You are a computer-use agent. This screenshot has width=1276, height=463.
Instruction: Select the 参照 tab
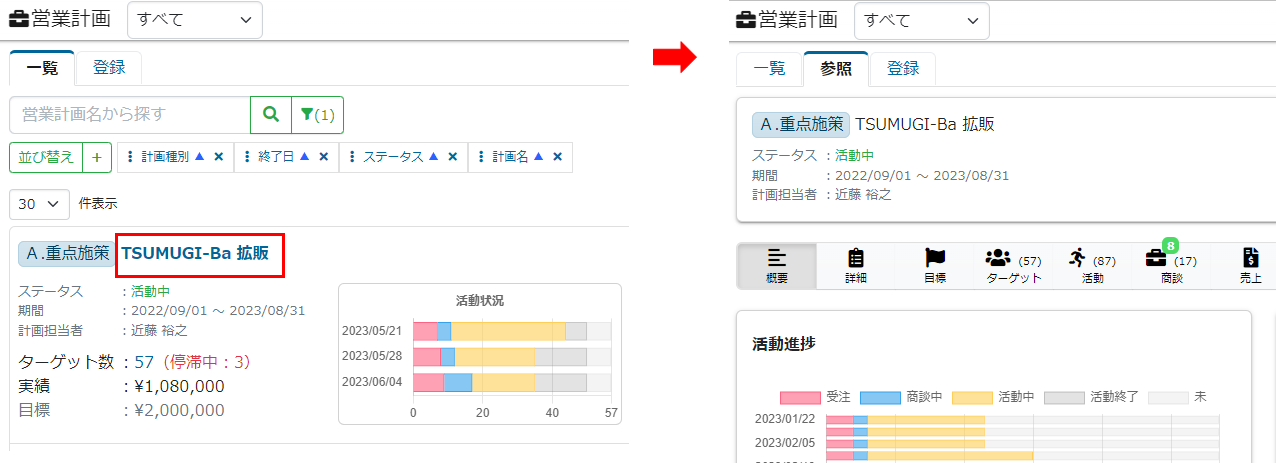tap(836, 68)
